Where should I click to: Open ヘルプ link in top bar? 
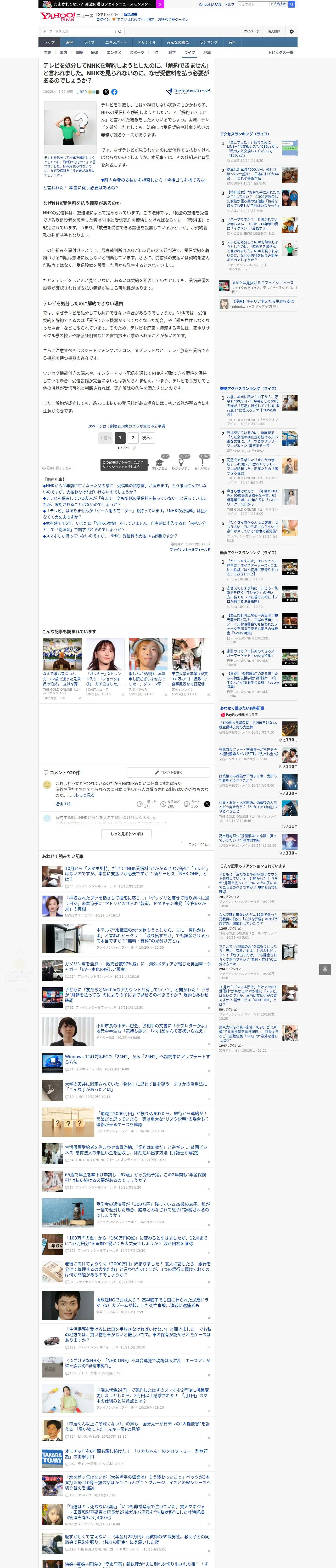(x=229, y=4)
